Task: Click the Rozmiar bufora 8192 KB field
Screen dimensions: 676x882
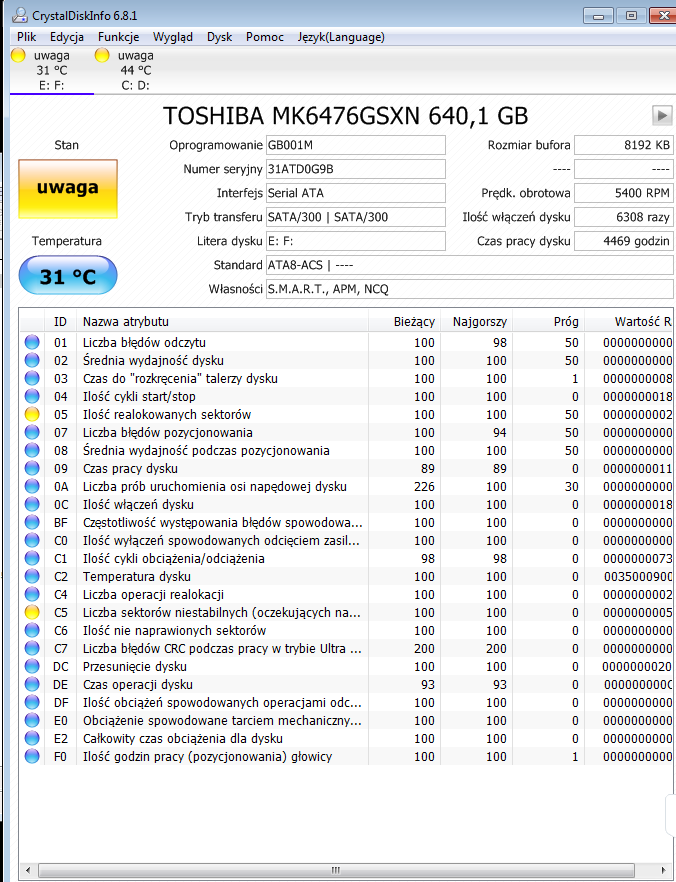Action: pyautogui.click(x=624, y=145)
